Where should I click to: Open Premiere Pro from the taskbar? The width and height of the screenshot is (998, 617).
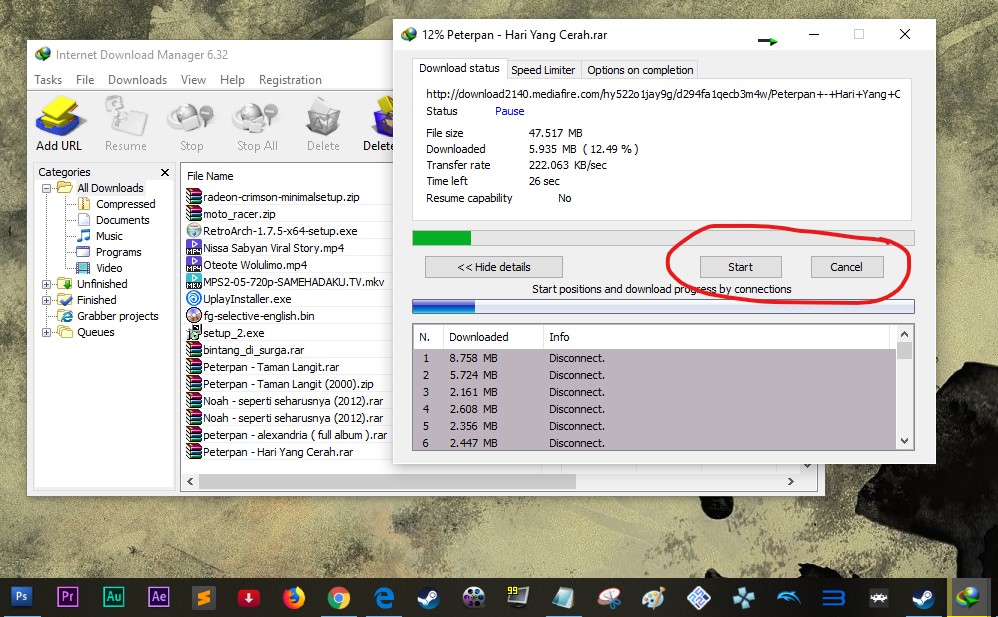(x=67, y=597)
